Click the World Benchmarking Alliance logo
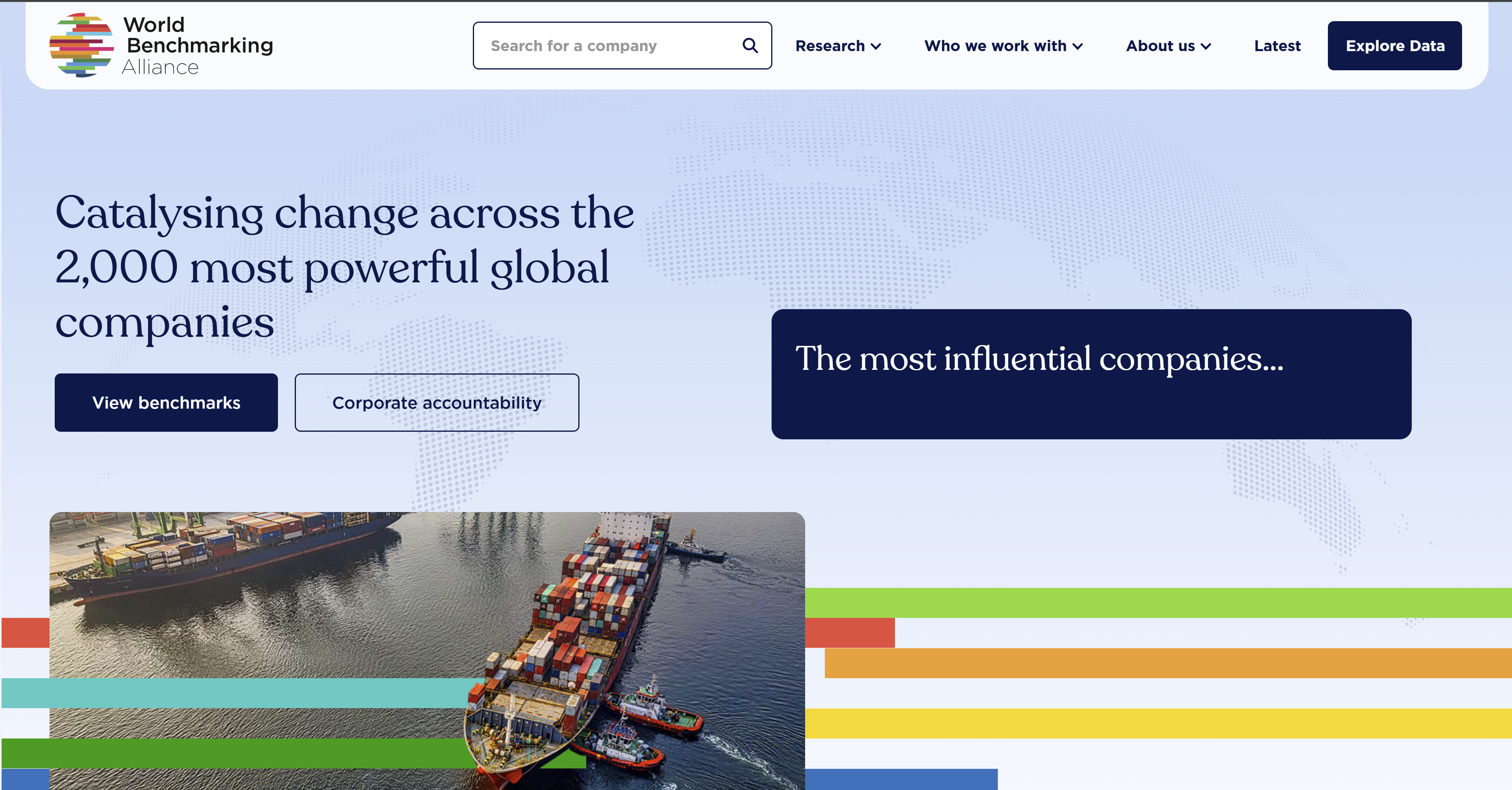Screen dimensions: 1512x790 (x=81, y=45)
